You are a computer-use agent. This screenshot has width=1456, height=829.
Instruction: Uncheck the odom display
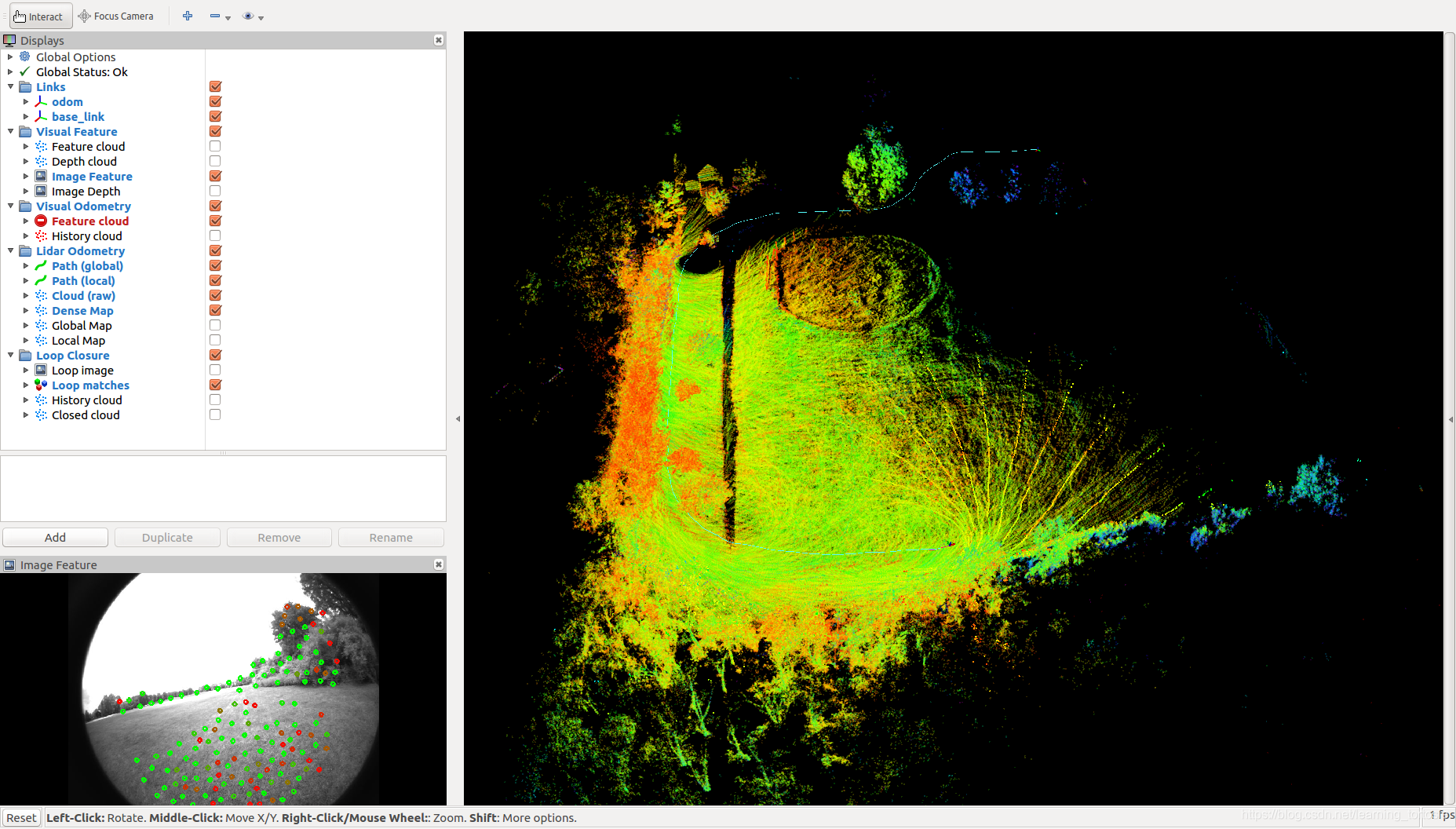(215, 101)
